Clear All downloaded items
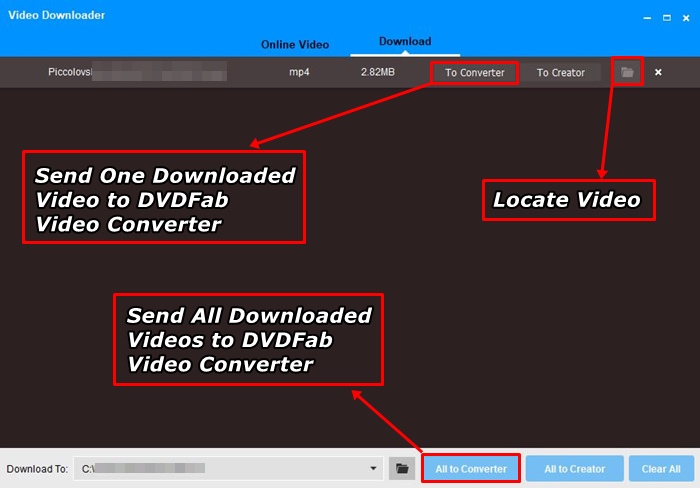 (x=661, y=468)
